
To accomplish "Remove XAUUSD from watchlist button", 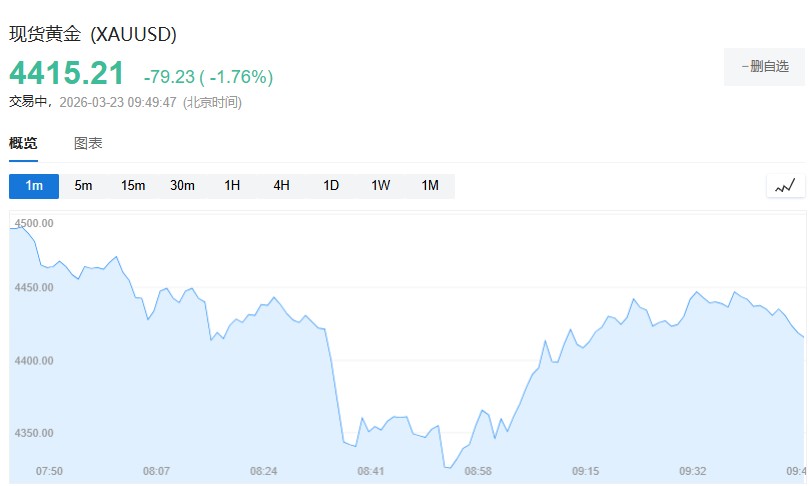I will [x=765, y=66].
